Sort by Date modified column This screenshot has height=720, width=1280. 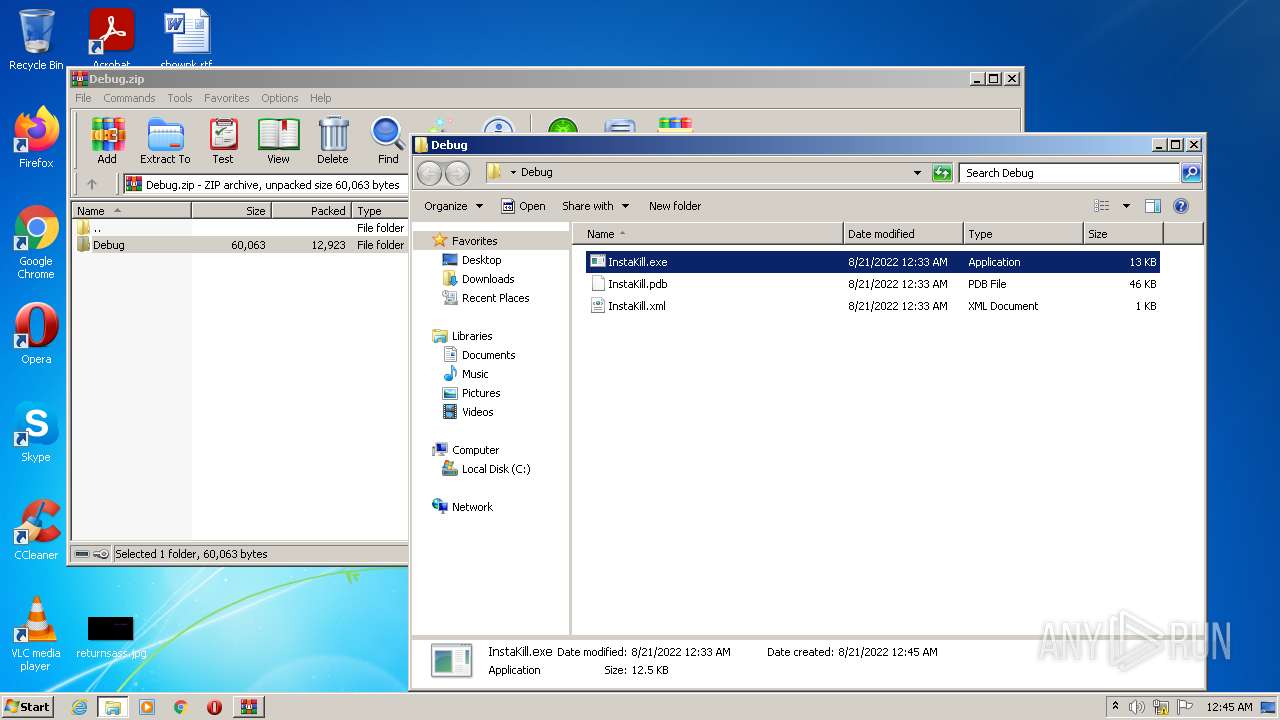point(904,234)
